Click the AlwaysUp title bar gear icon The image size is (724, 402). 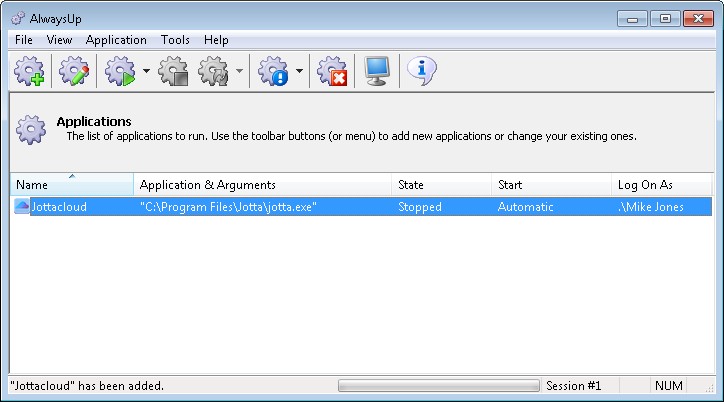18,18
